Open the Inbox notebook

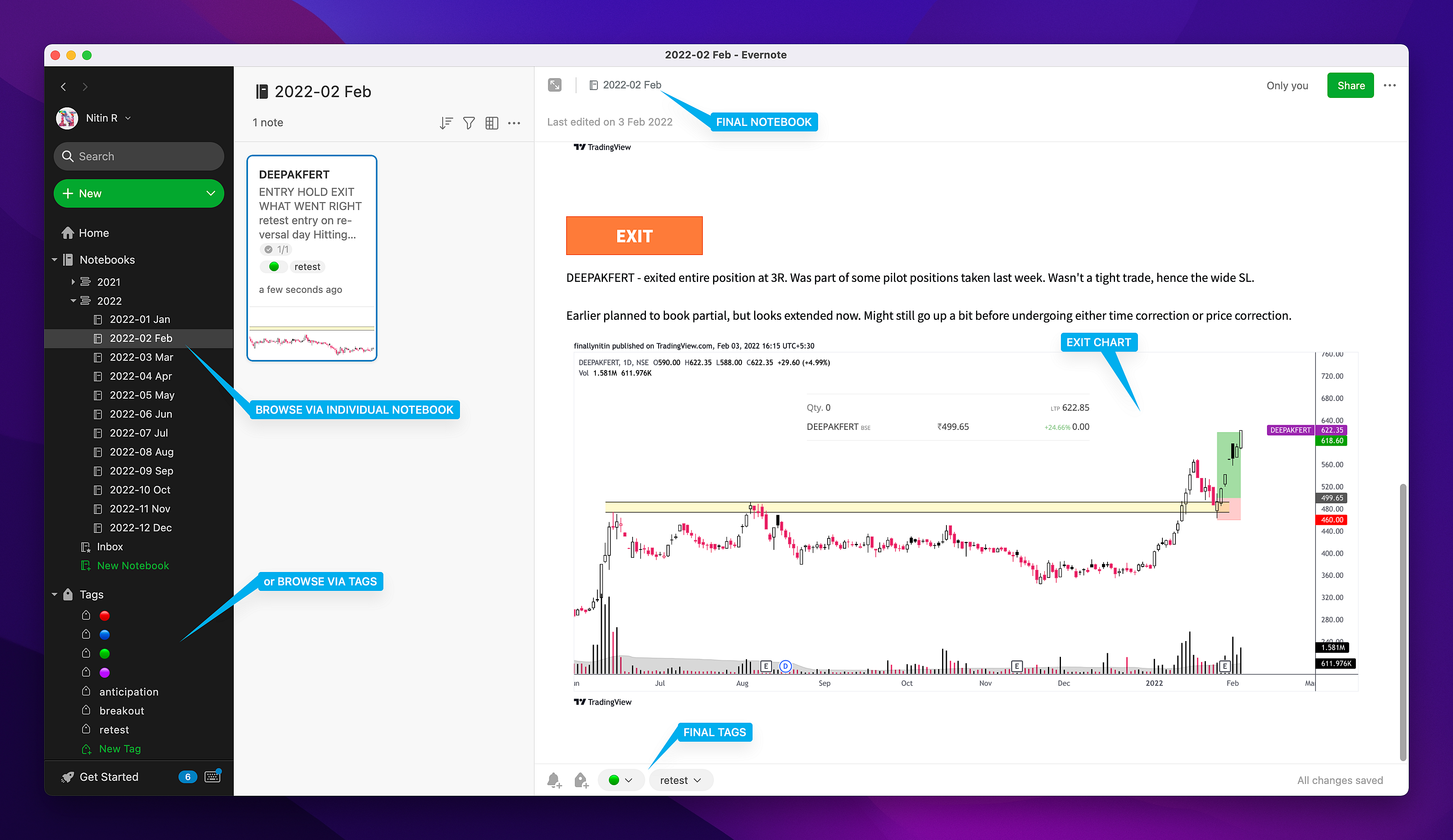pos(109,547)
